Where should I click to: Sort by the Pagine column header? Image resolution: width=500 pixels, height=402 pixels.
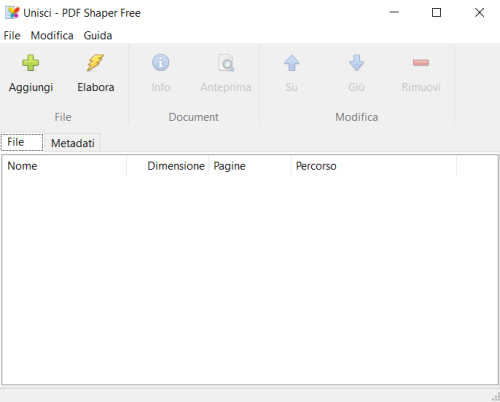[x=250, y=166]
